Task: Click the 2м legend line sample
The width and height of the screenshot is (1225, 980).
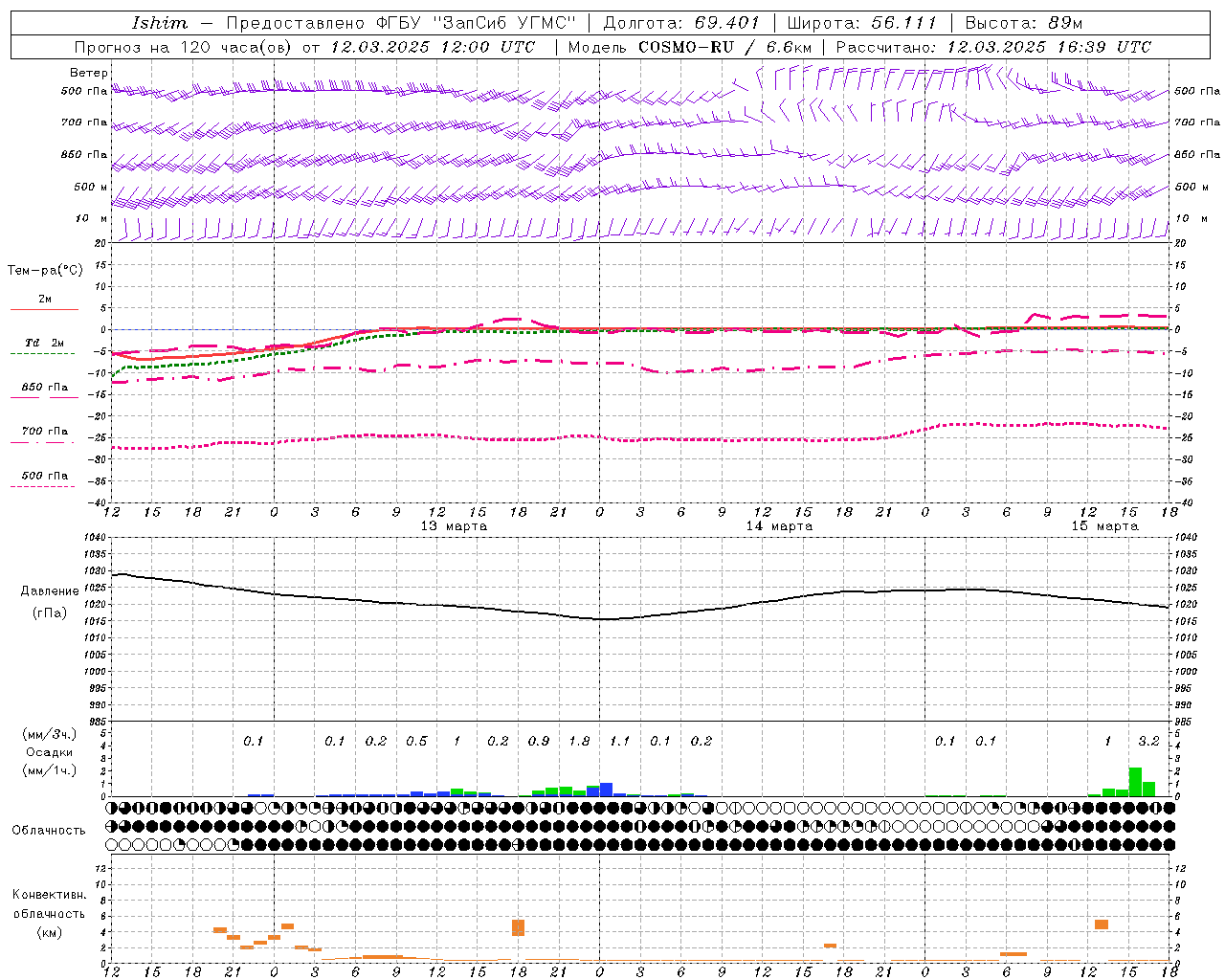Action: [x=44, y=309]
